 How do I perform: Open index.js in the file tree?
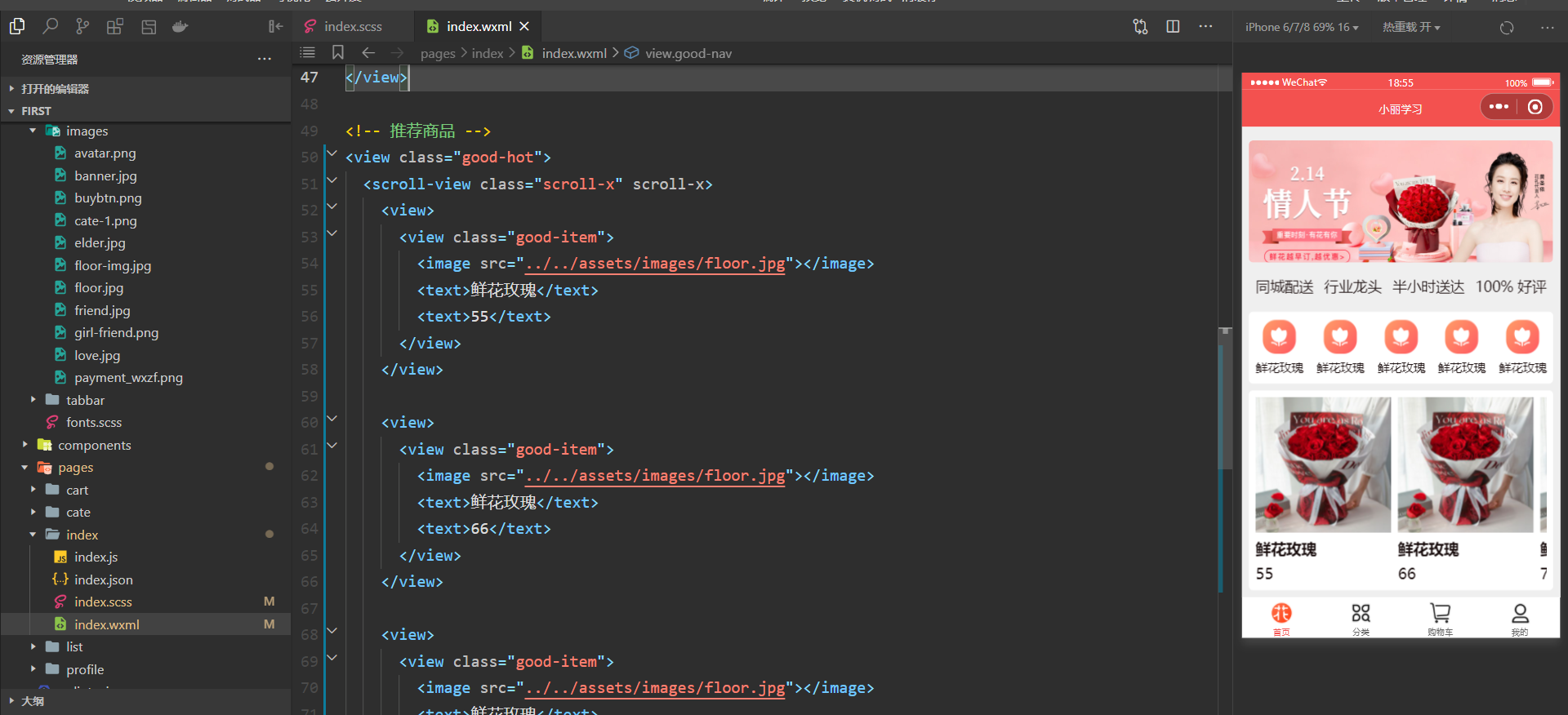pos(96,557)
